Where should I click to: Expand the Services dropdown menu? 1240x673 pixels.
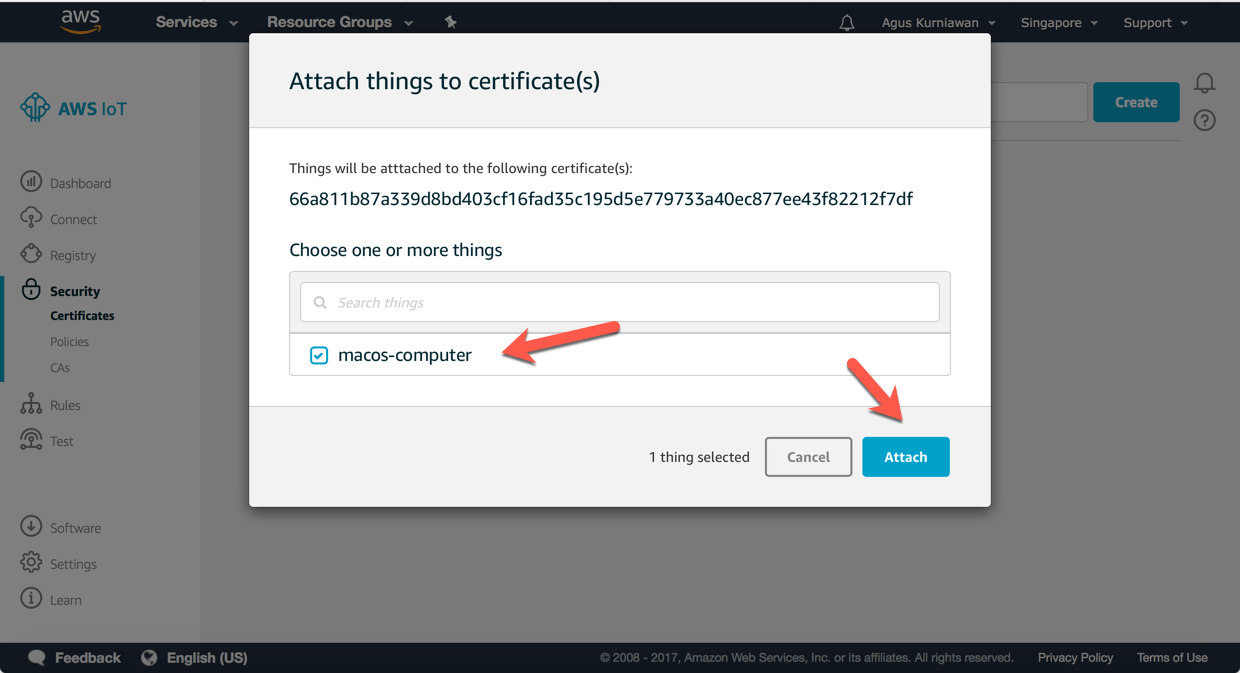click(197, 22)
